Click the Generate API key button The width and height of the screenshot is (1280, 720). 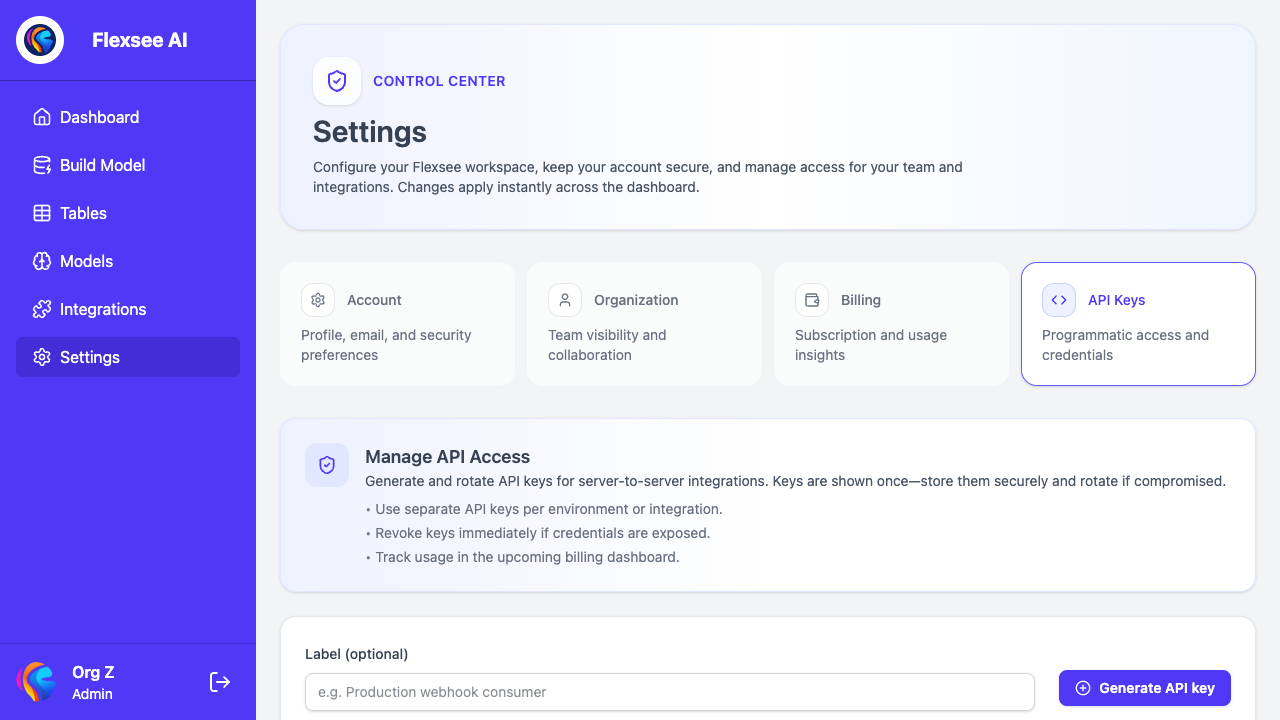pos(1144,688)
